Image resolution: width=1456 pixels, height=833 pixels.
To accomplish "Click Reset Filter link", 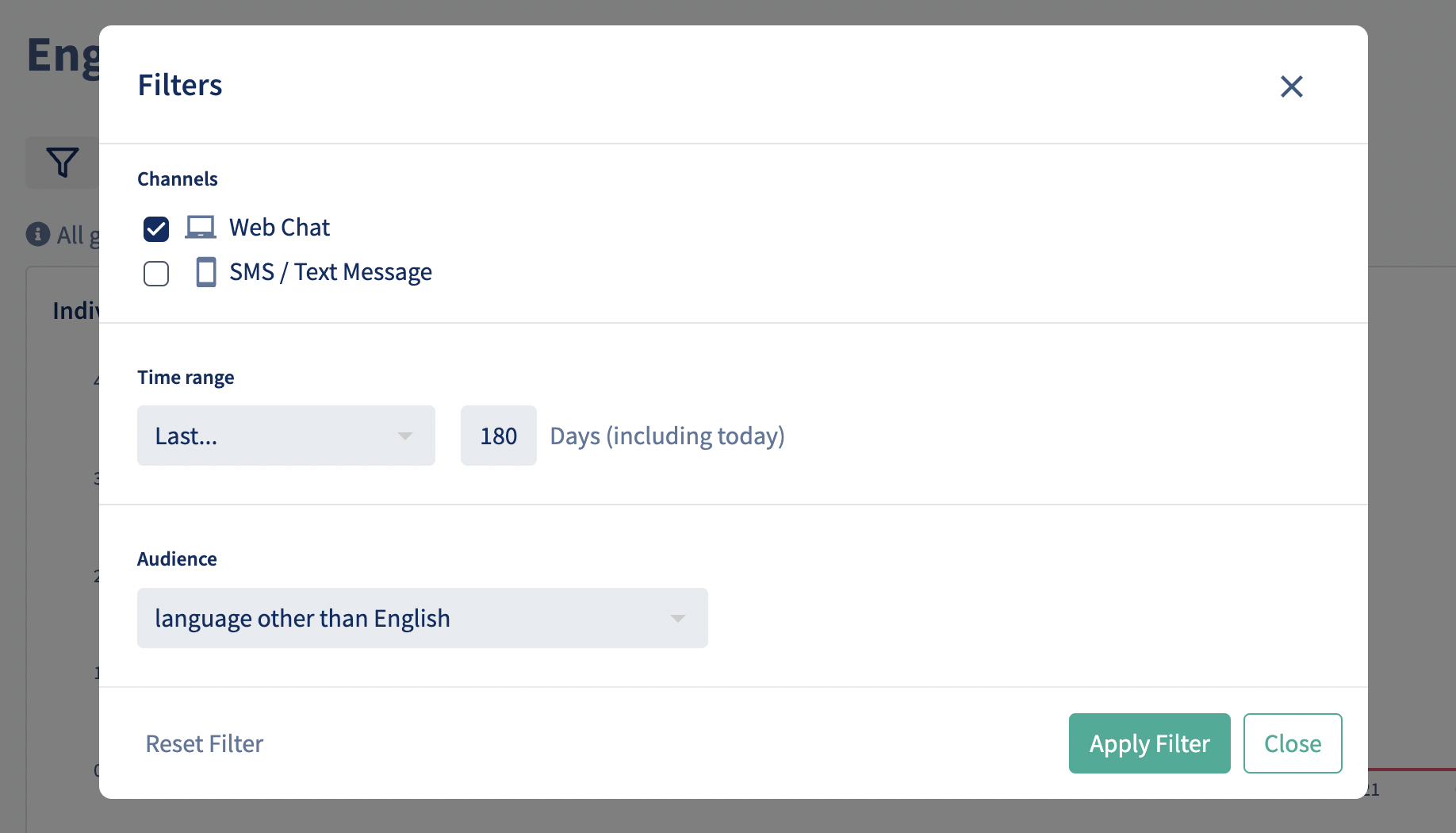I will pyautogui.click(x=205, y=743).
